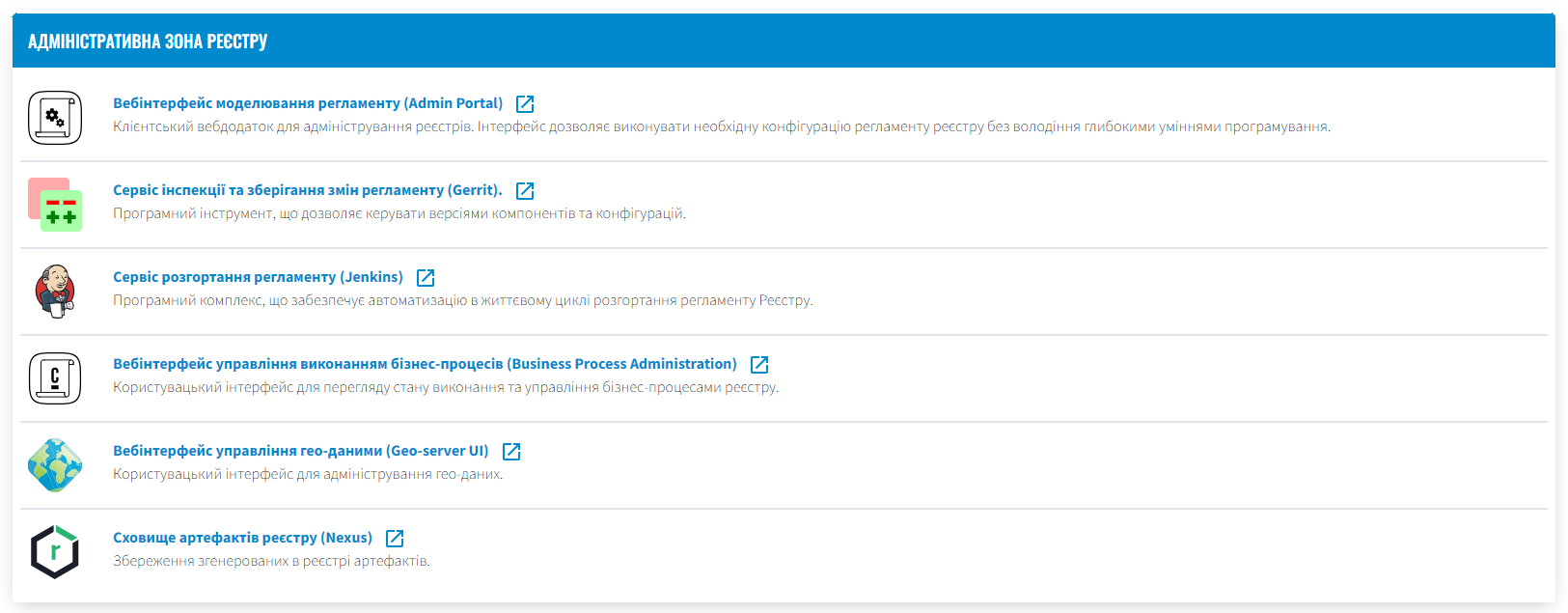
Task: Click the Nexus hexagon icon
Action: pyautogui.click(x=55, y=552)
